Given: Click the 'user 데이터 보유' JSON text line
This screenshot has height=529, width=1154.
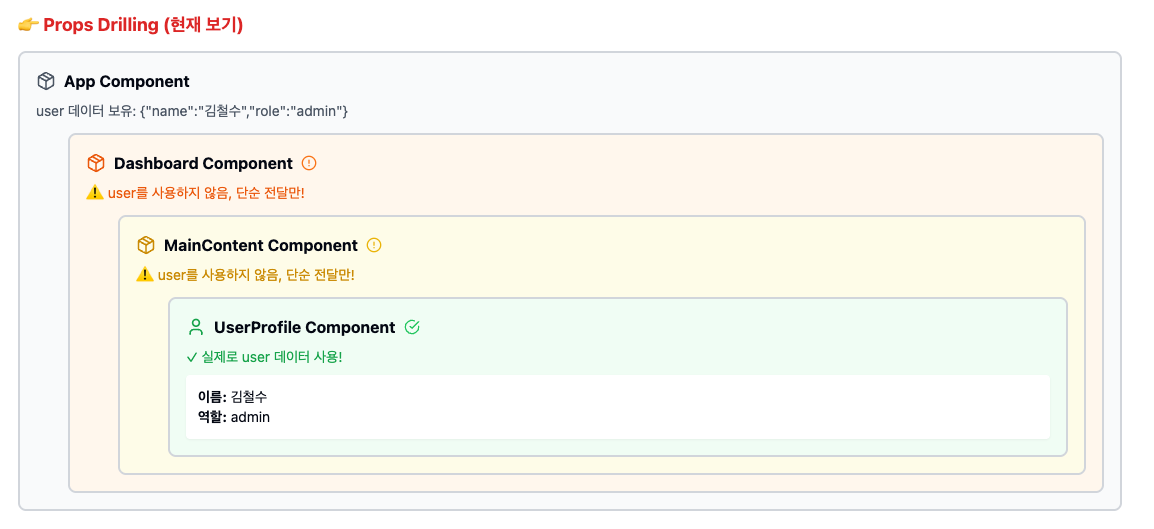Looking at the screenshot, I should [192, 110].
